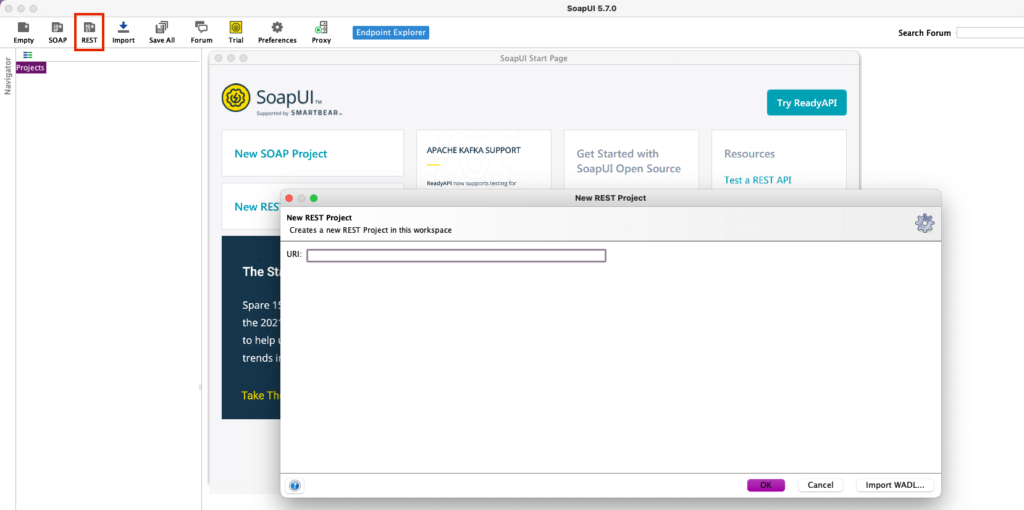Click 'Creates a new REST Project' description text
The image size is (1024, 510).
[370, 231]
